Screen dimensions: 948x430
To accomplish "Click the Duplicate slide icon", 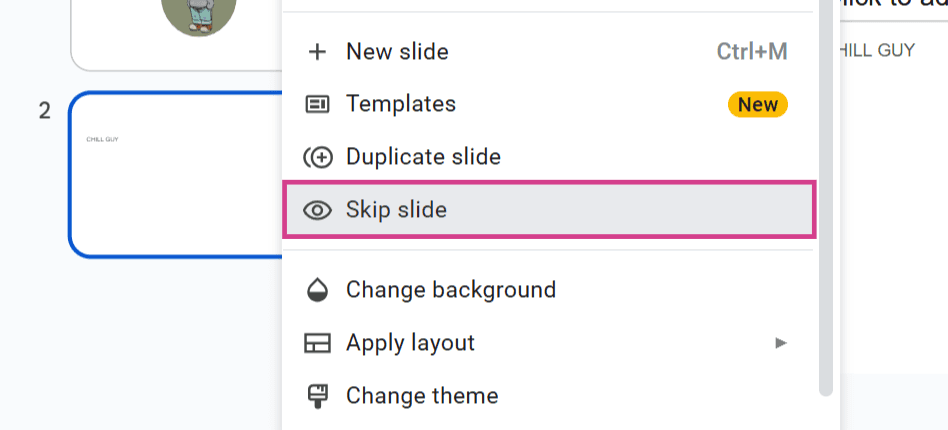I will coord(317,157).
